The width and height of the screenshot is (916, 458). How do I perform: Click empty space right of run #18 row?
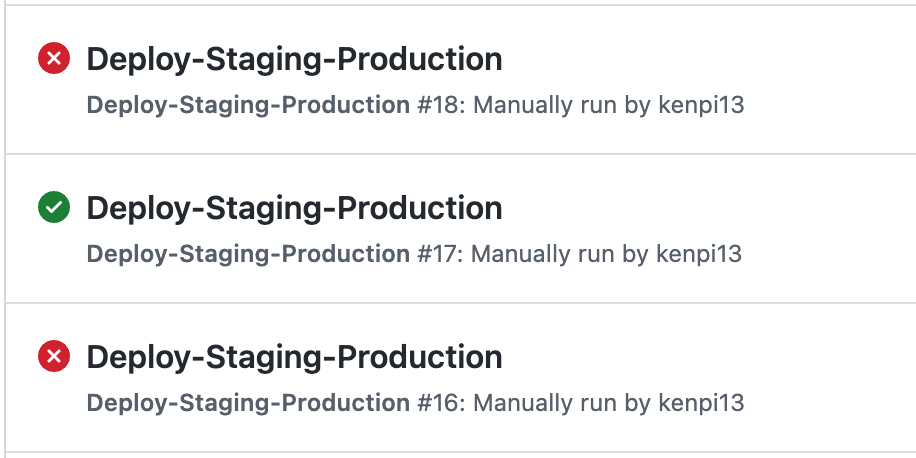tap(830, 79)
